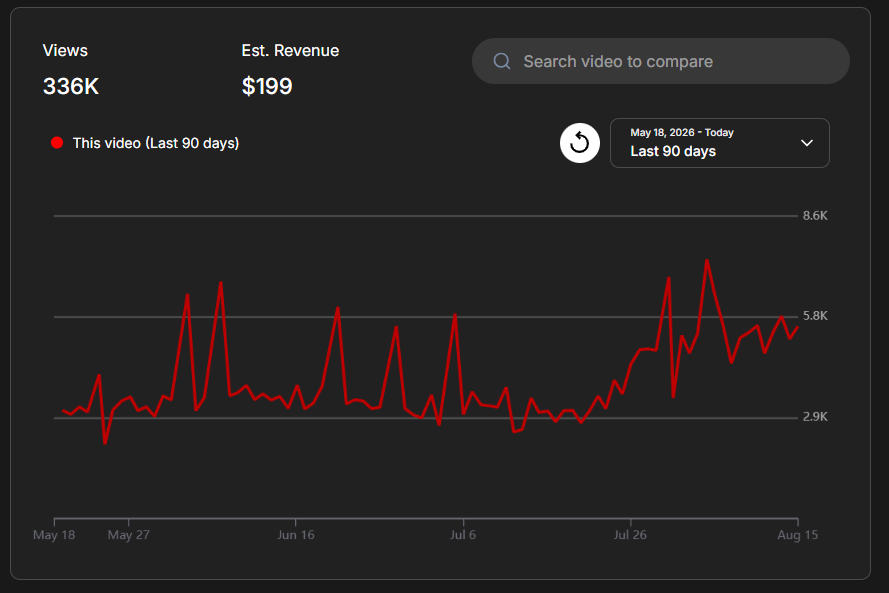
Task: Click the Jul 26 axis marker
Action: click(x=630, y=535)
